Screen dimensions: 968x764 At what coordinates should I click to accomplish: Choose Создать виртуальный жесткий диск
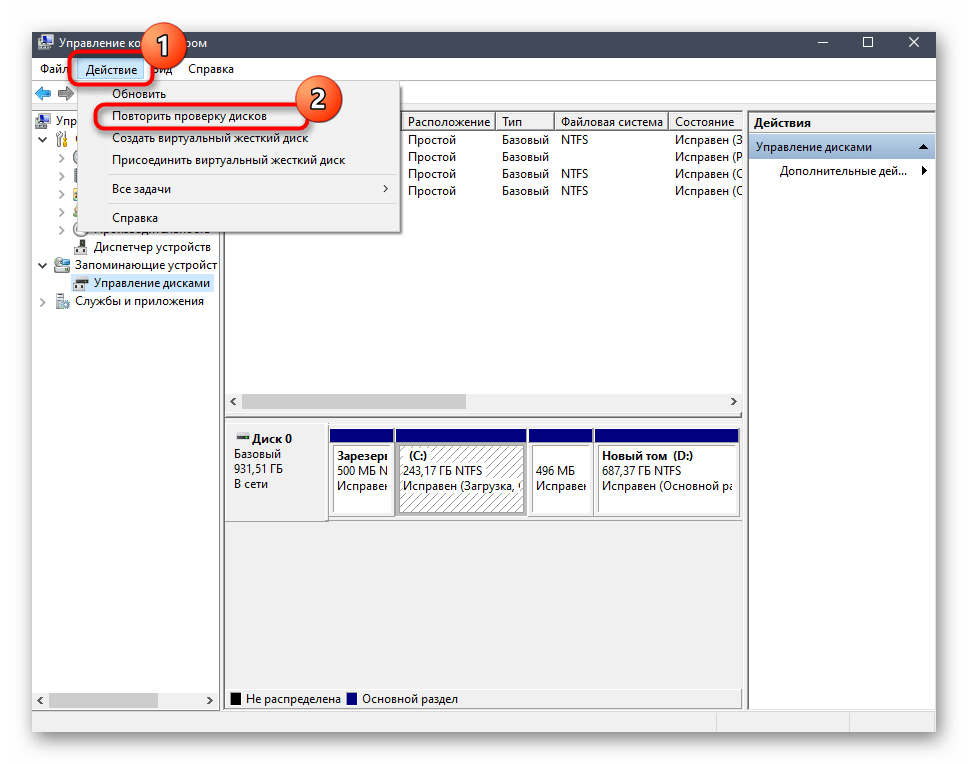pos(209,138)
